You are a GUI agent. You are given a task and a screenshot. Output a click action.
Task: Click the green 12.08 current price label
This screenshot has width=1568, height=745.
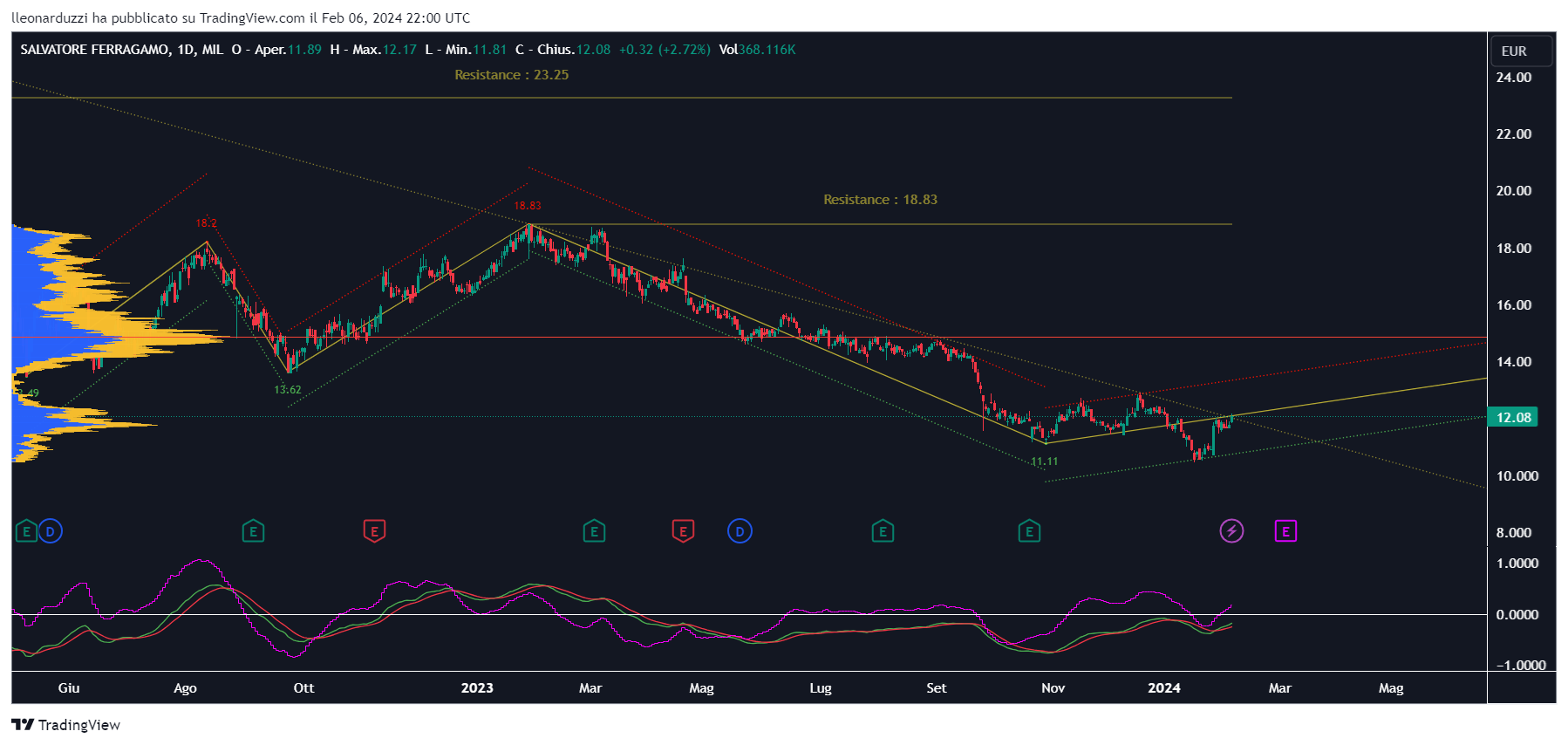(x=1513, y=417)
